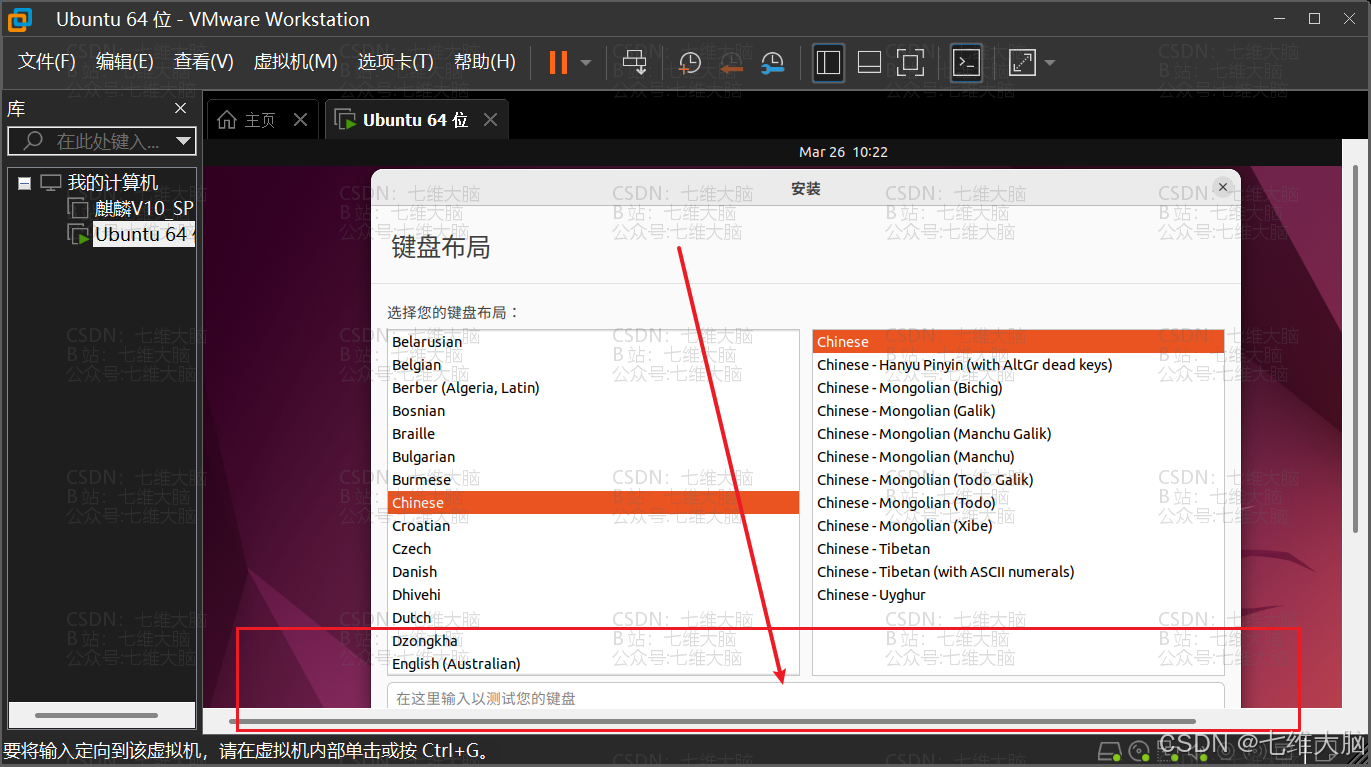The width and height of the screenshot is (1371, 767).
Task: Click the 麒麟V10_SP virtual machine icon
Action: pyautogui.click(x=78, y=208)
